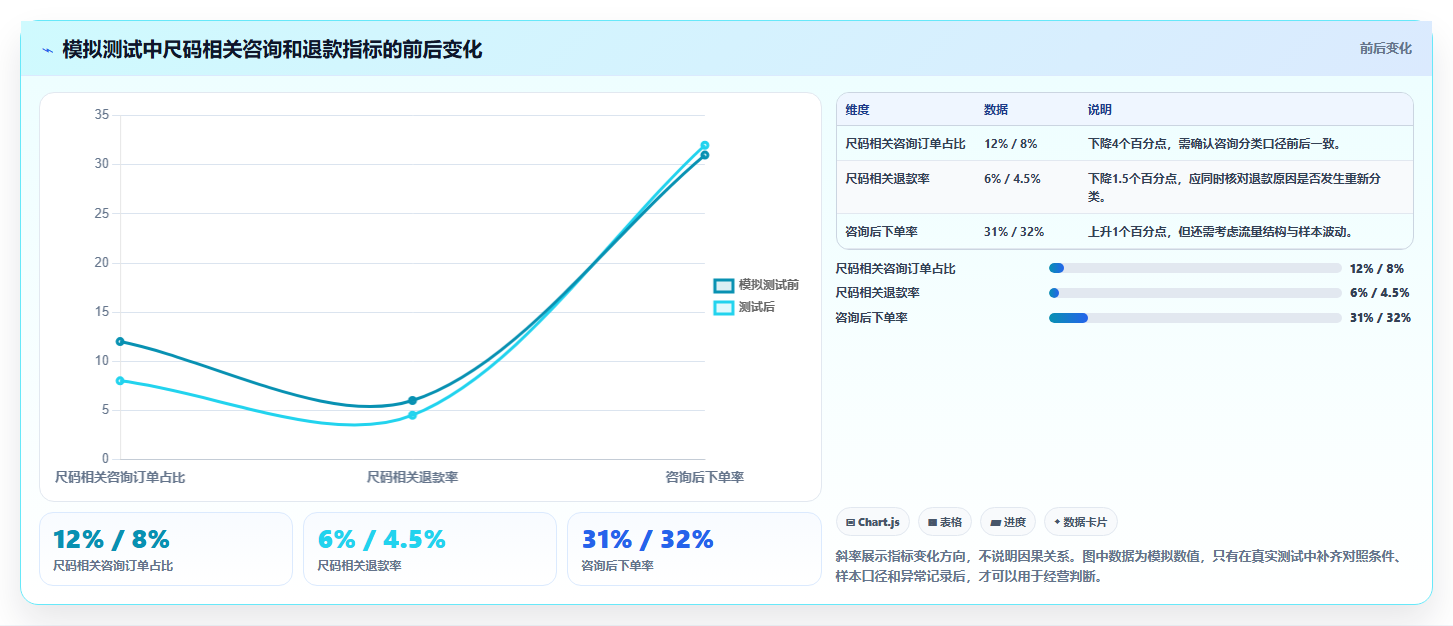Click the 测试后 point at 咨询后下单率
This screenshot has height=626, width=1453.
click(705, 145)
